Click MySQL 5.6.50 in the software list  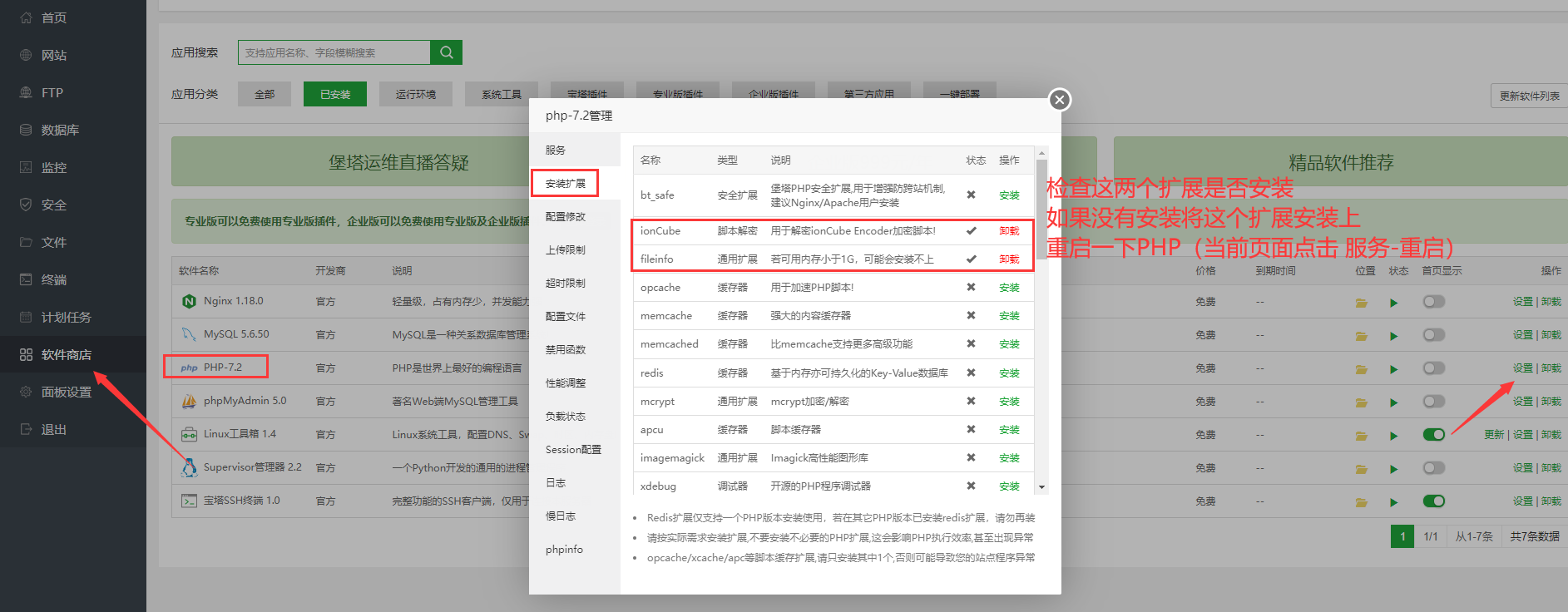236,333
